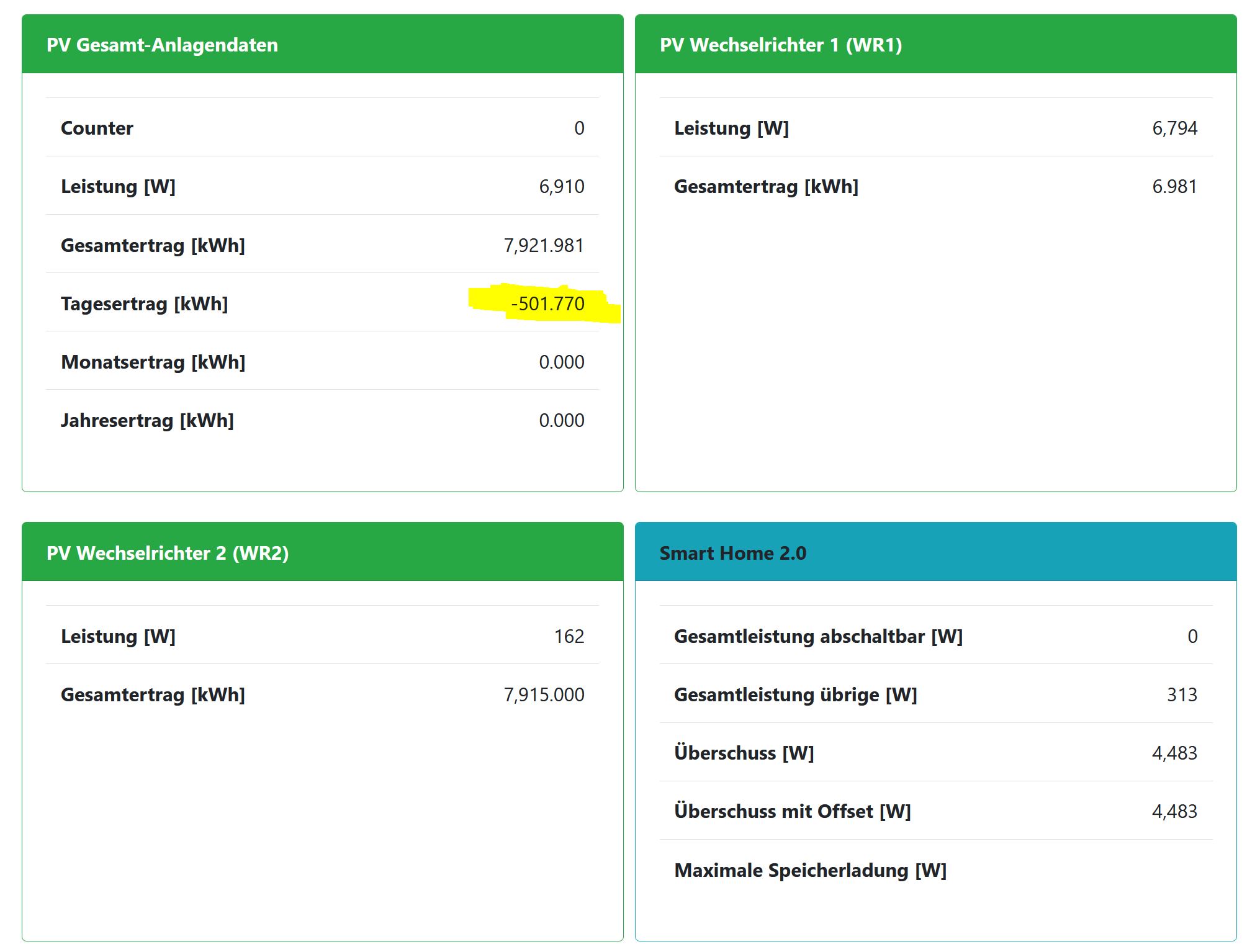This screenshot has width=1242, height=952.
Task: Click the Tagesertrag [kWh] label
Action: click(144, 304)
